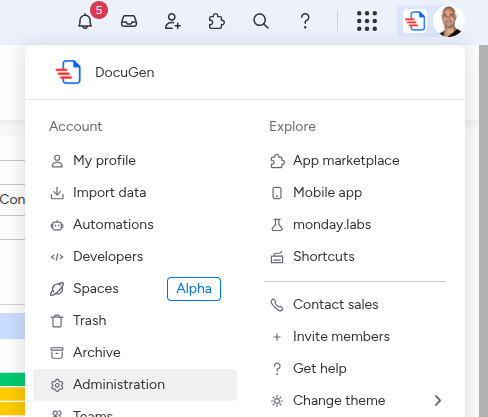Screen dimensions: 488x417
Task: Click the Change theme sun icon
Action: [x=277, y=401]
